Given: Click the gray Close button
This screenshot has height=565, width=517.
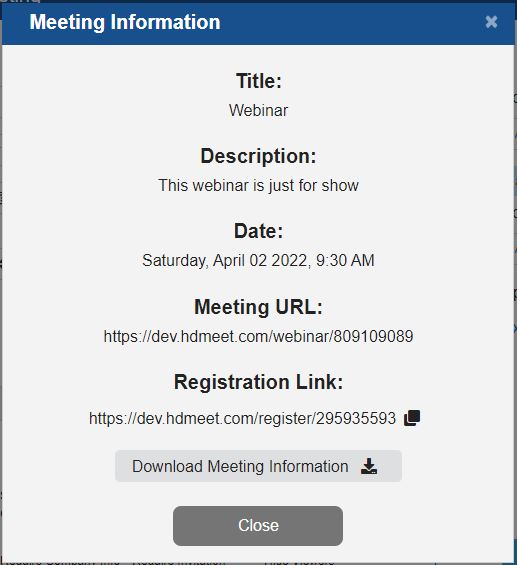Looking at the screenshot, I should (x=258, y=526).
